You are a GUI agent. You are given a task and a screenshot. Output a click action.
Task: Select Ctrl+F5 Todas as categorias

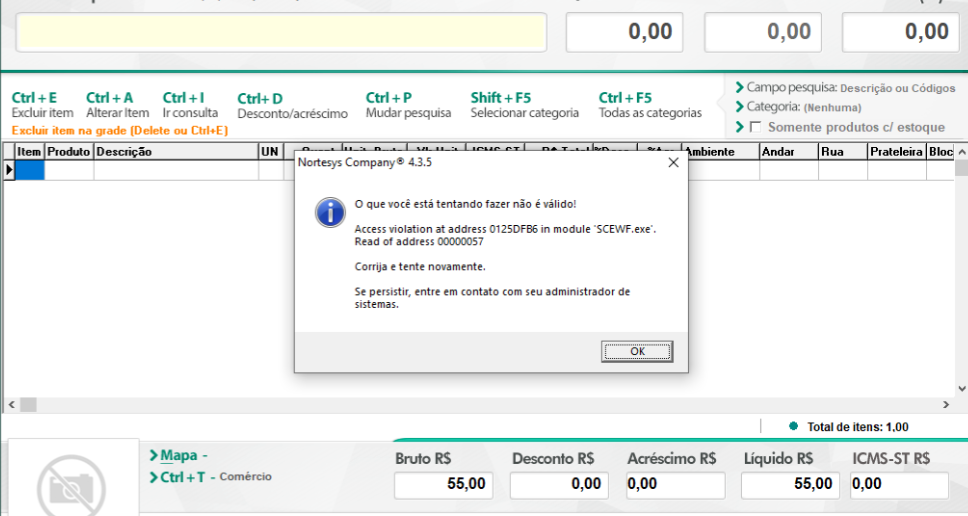point(650,105)
